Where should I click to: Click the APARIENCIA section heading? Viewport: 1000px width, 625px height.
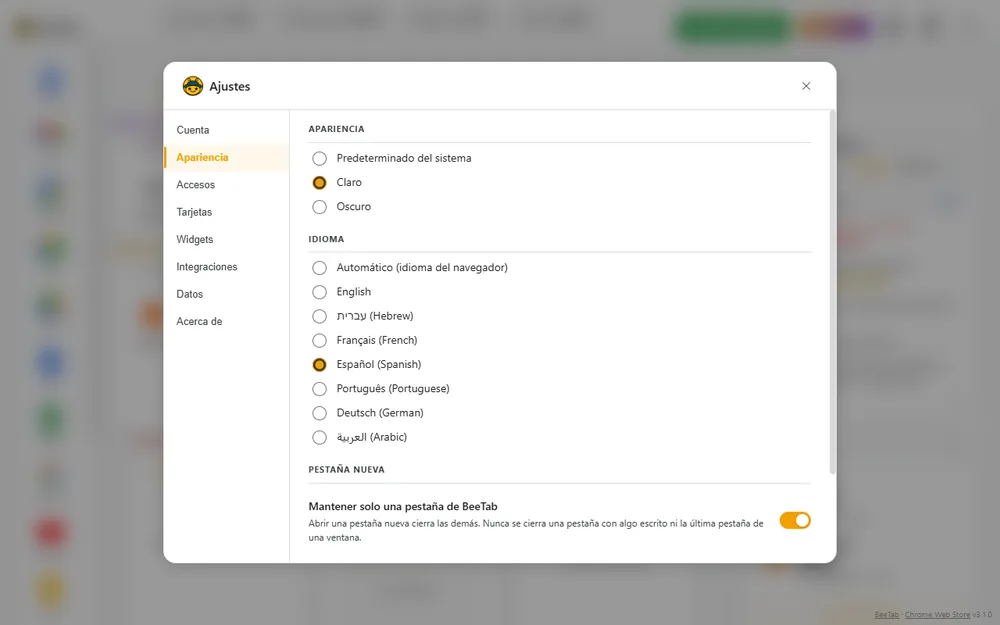[336, 129]
